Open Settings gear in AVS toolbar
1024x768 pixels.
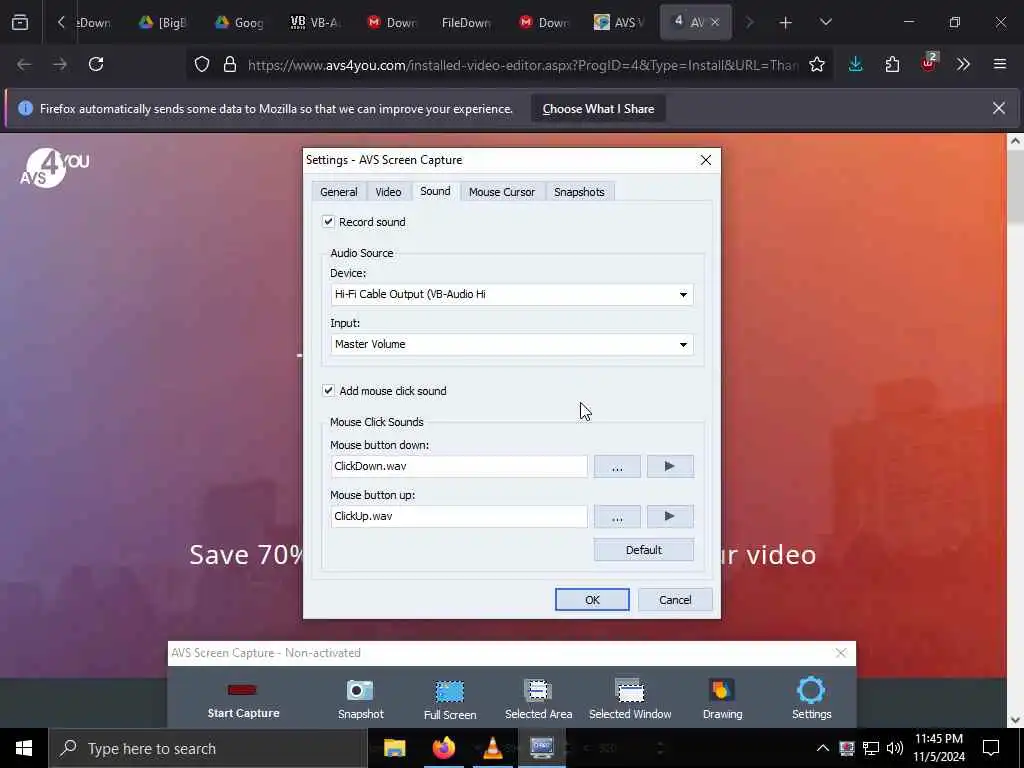tap(811, 690)
